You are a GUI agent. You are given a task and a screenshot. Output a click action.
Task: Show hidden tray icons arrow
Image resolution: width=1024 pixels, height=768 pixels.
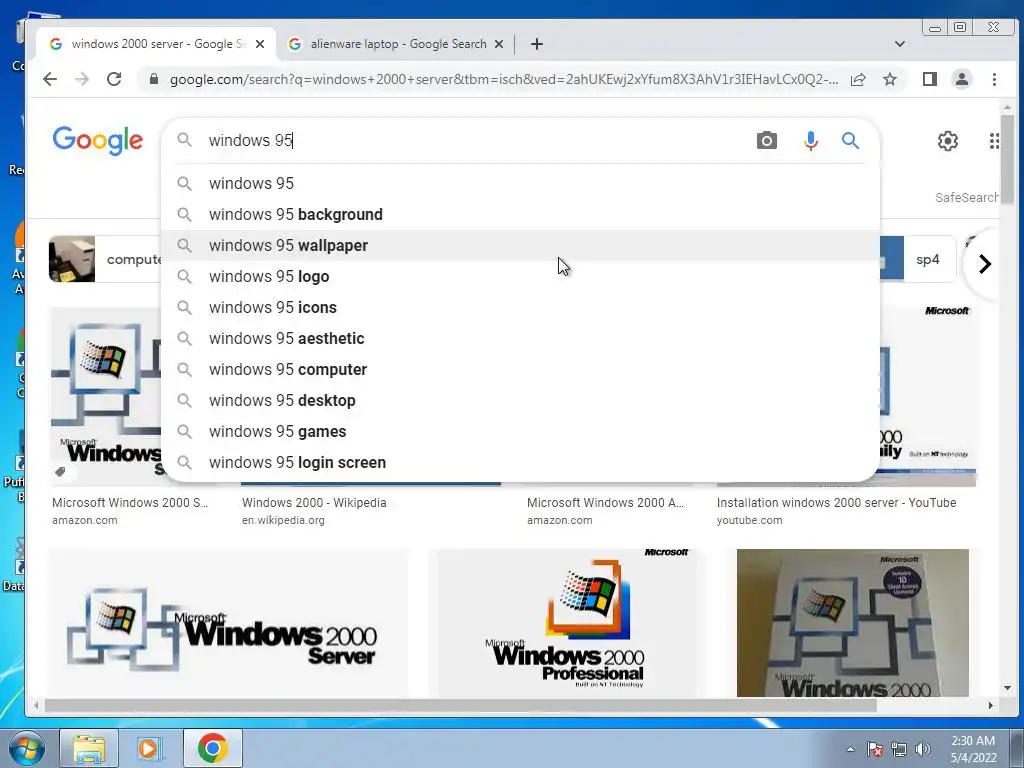click(x=850, y=749)
